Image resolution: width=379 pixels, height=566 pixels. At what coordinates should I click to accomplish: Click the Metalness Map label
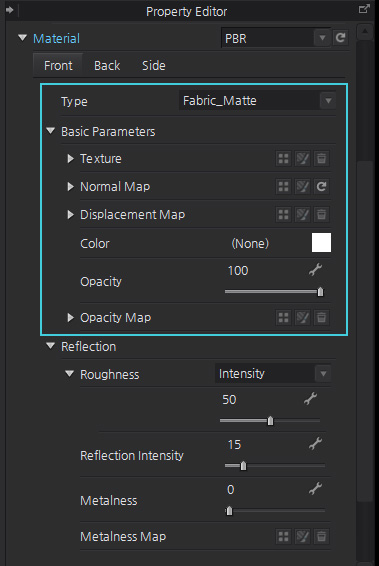click(x=123, y=536)
